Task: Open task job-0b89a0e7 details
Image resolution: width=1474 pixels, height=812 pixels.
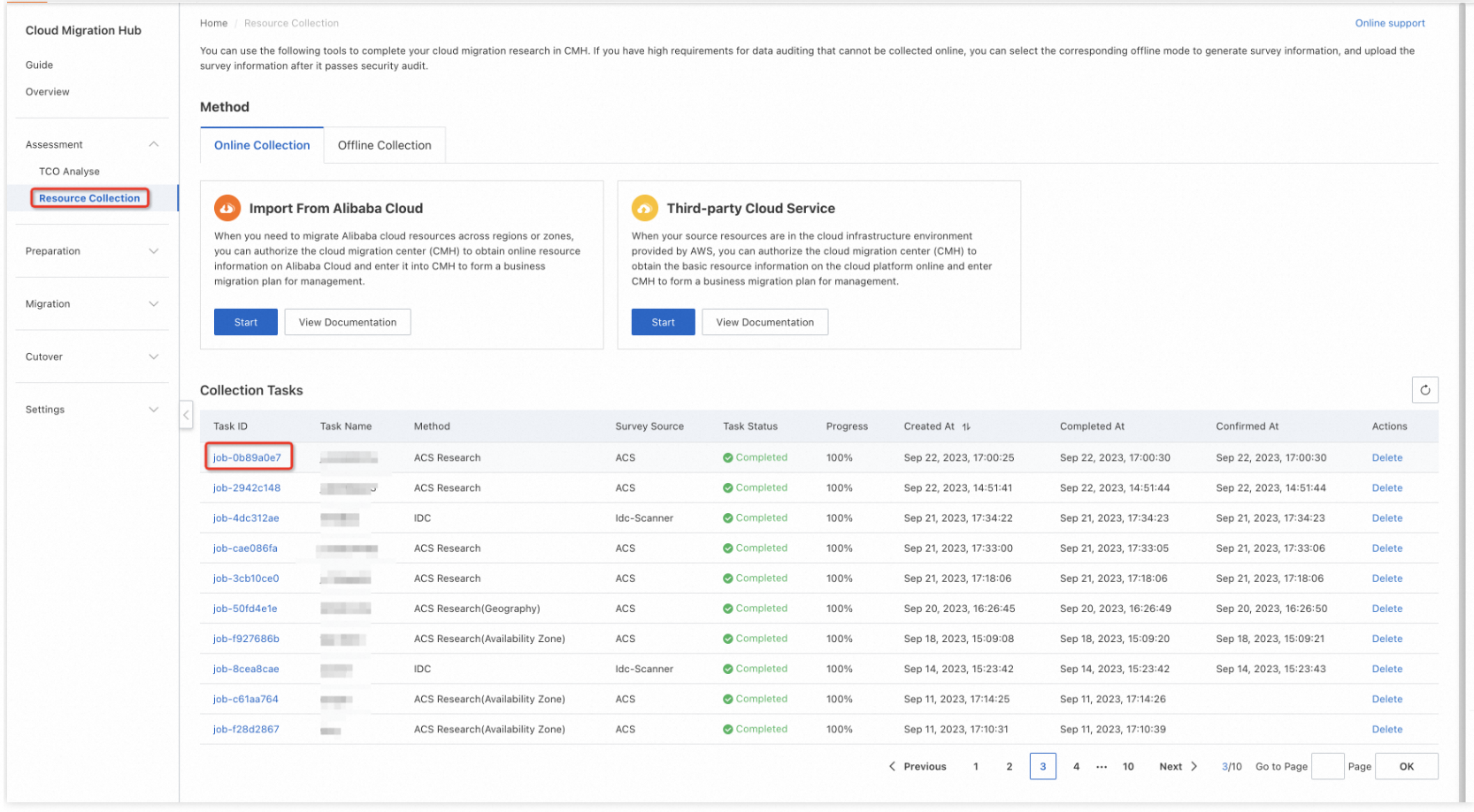Action: pyautogui.click(x=247, y=457)
